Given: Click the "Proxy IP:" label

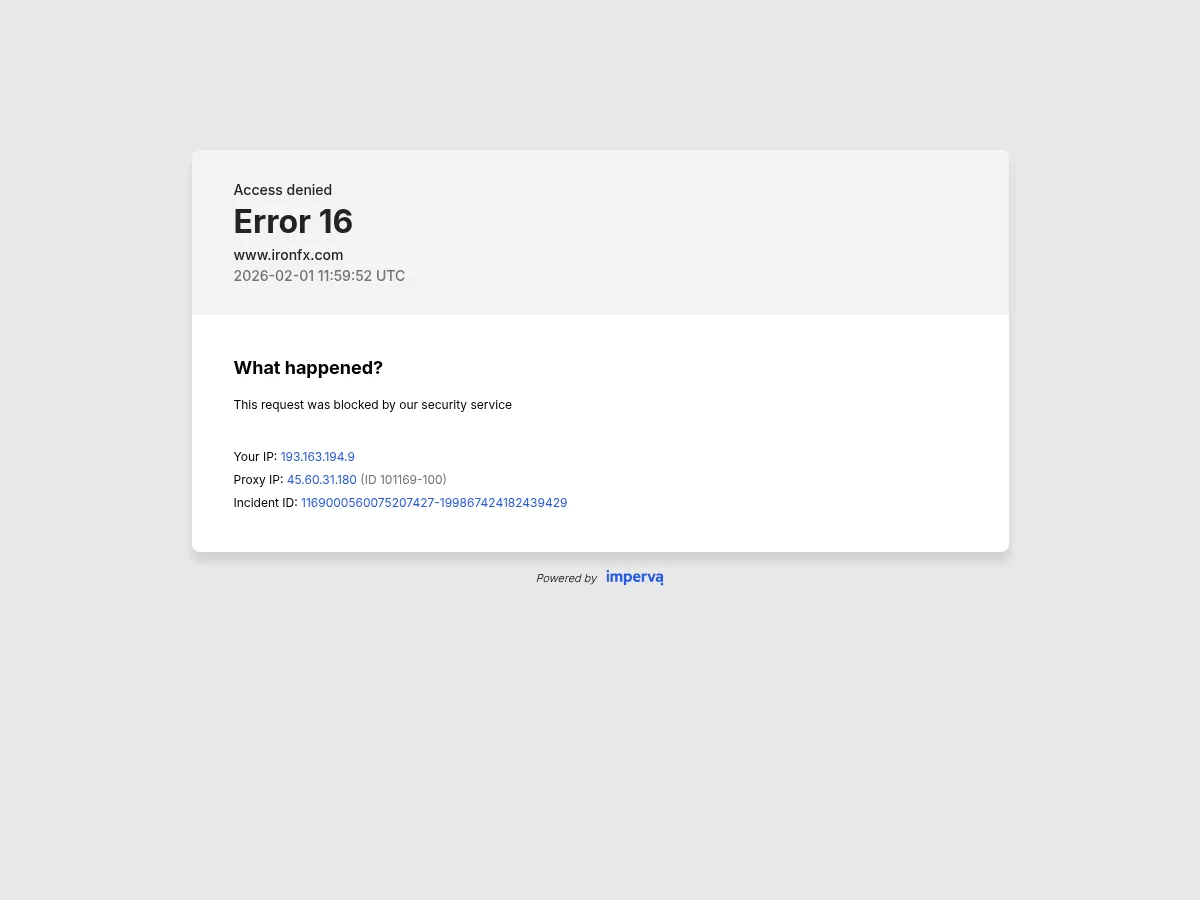Looking at the screenshot, I should pos(258,480).
